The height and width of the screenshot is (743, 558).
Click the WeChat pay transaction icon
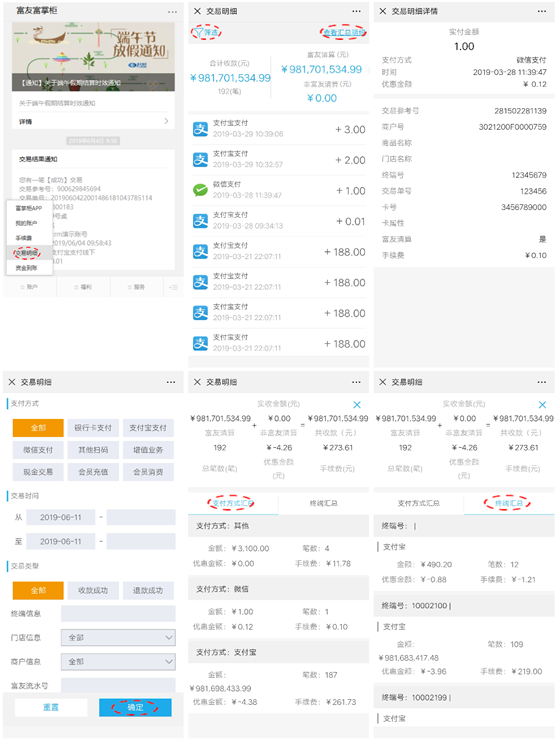point(200,190)
